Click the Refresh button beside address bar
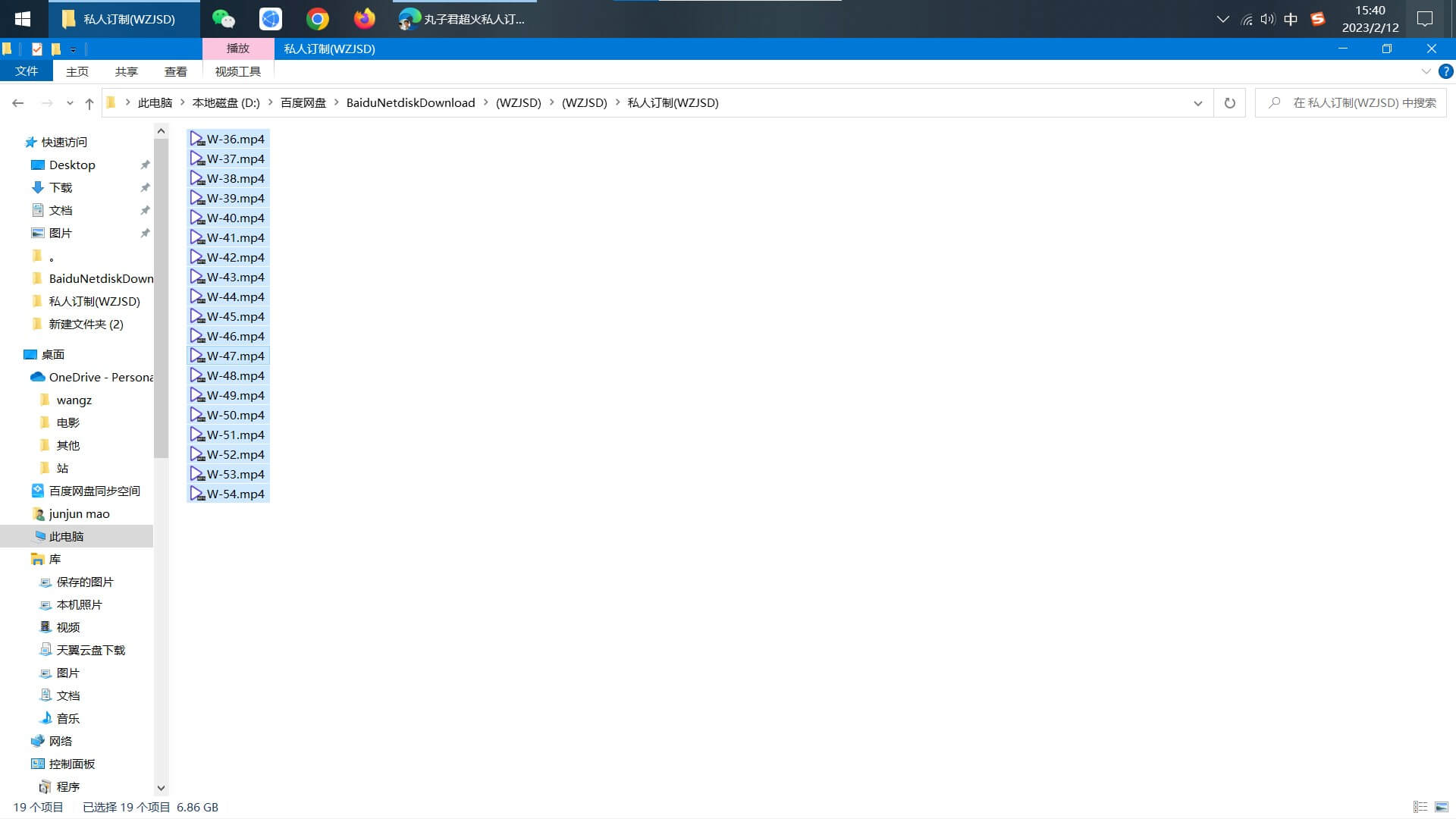This screenshot has height=819, width=1456. pos(1229,103)
